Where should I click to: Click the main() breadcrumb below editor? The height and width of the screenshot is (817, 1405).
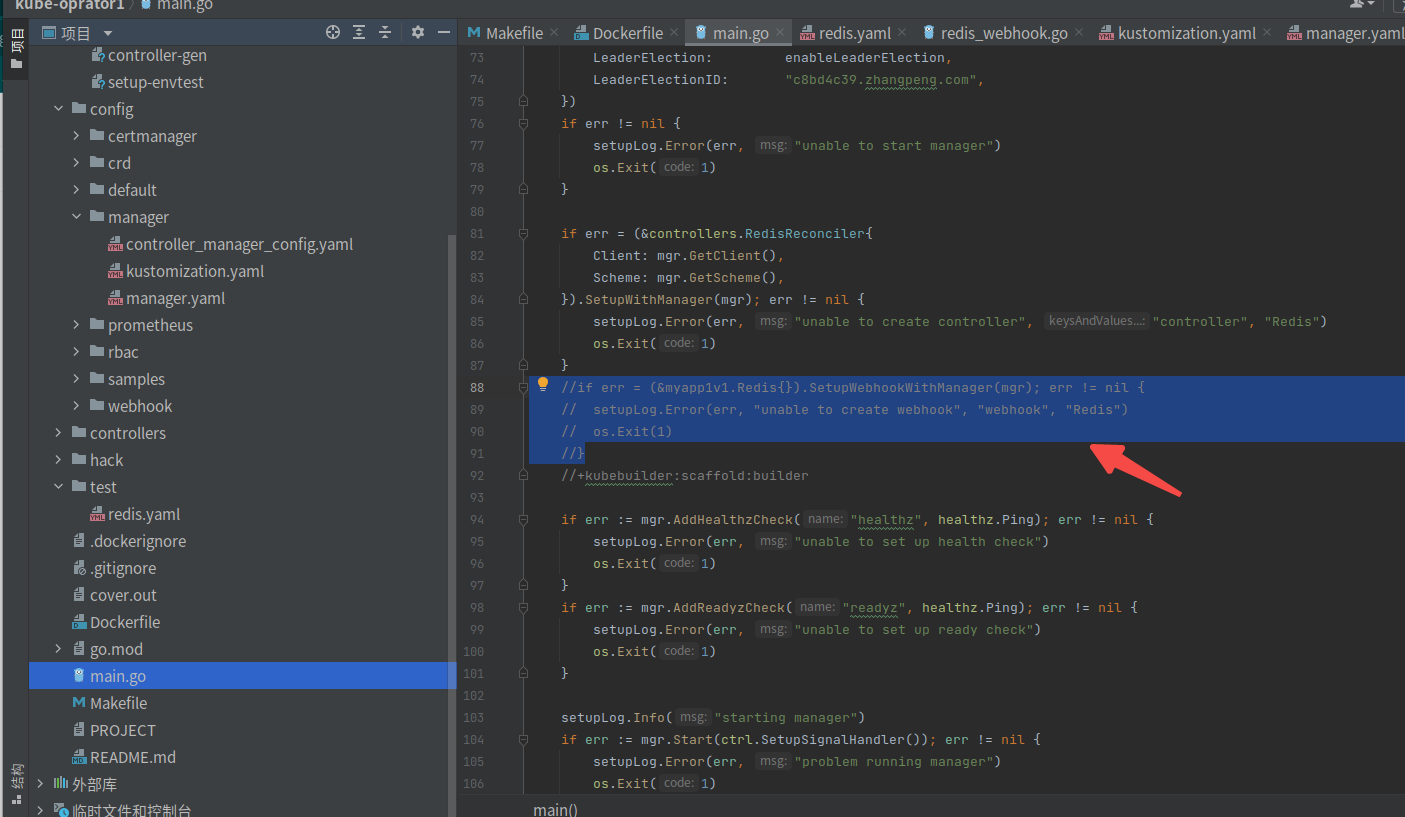pyautogui.click(x=555, y=809)
